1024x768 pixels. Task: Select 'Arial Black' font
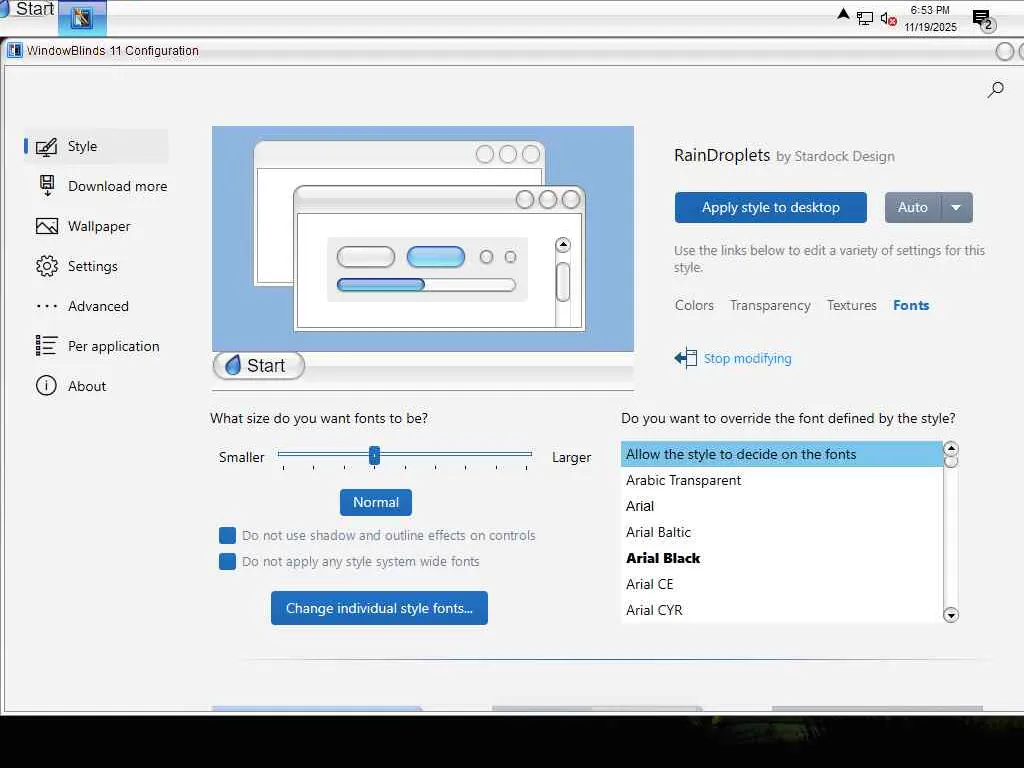coord(782,558)
